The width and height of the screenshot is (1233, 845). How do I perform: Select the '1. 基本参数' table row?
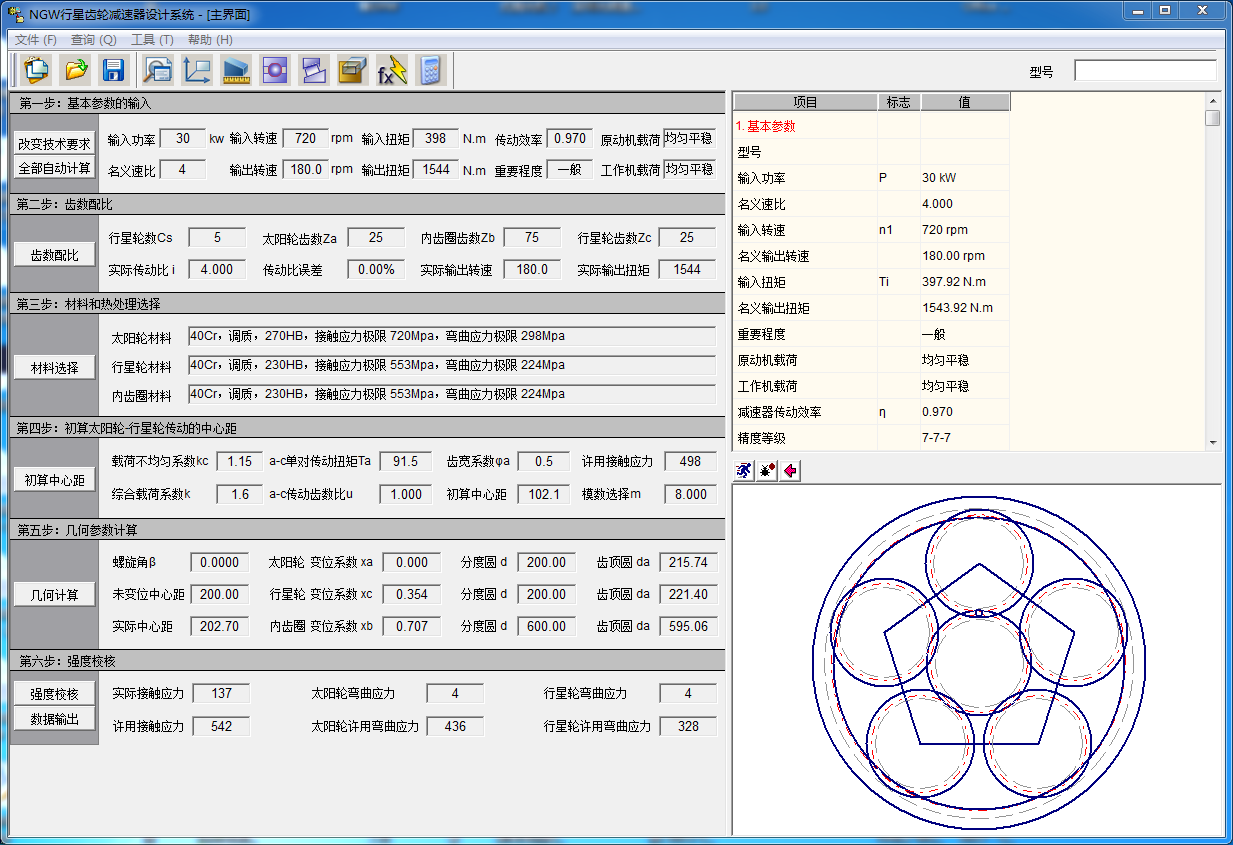point(871,126)
